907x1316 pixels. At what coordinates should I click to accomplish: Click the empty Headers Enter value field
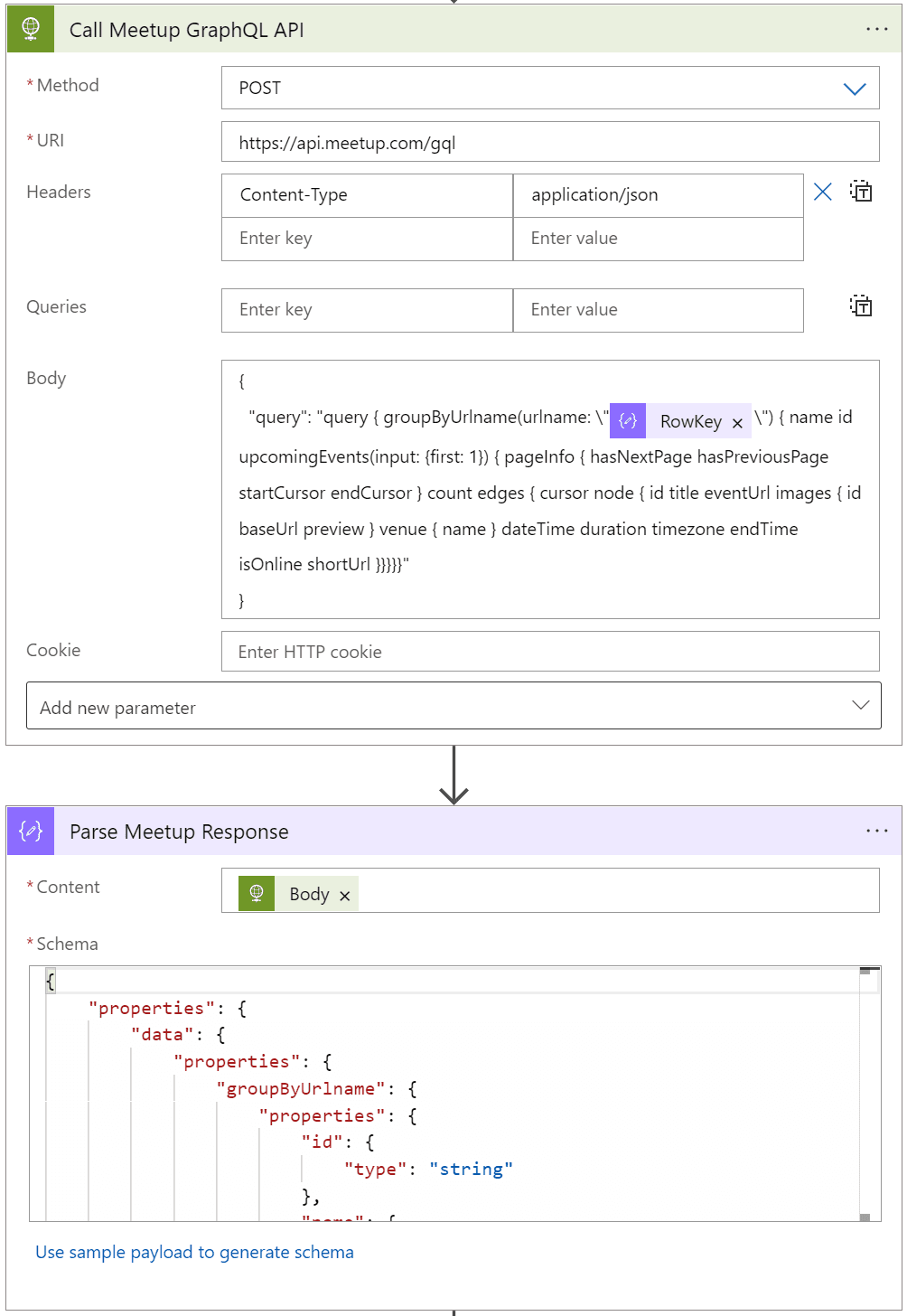[658, 239]
